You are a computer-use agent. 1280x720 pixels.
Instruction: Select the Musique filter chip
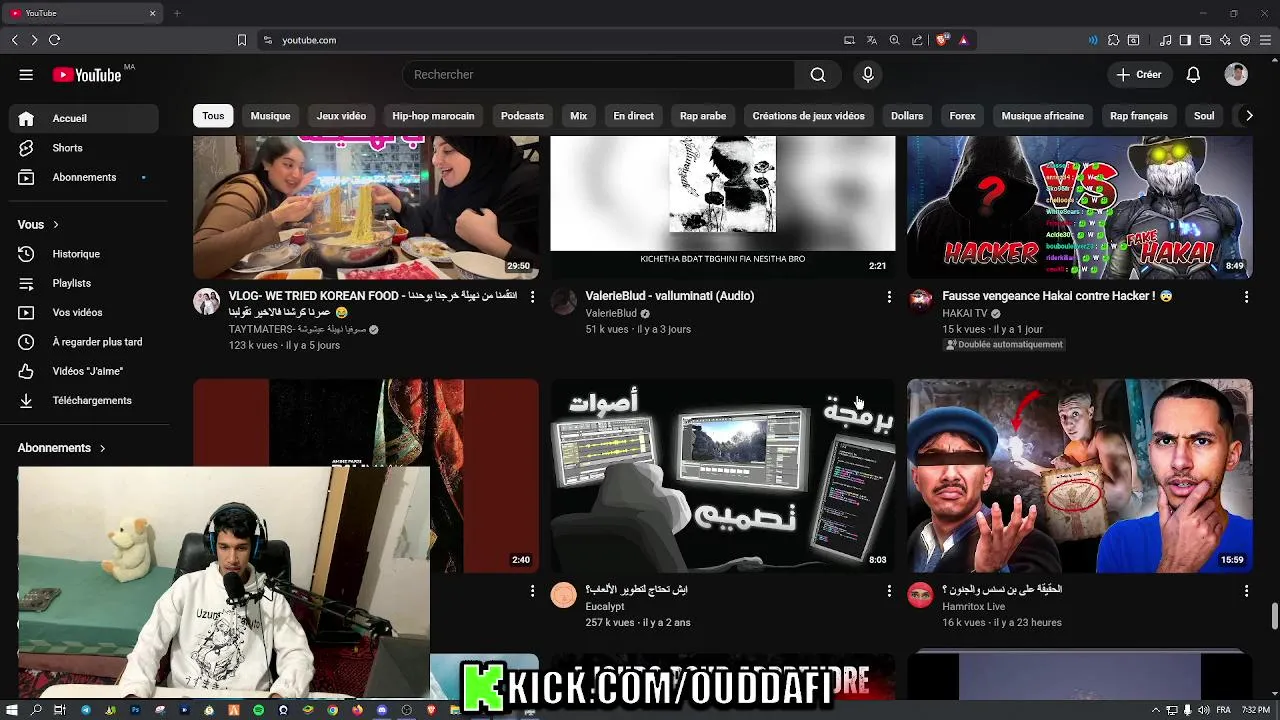tap(270, 116)
